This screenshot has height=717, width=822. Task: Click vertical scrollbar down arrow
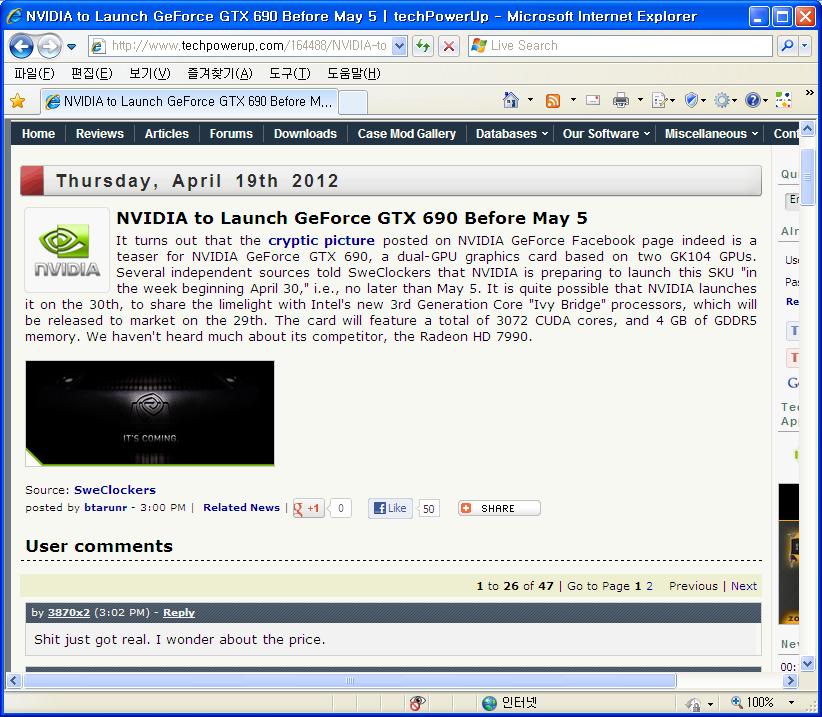coord(807,664)
